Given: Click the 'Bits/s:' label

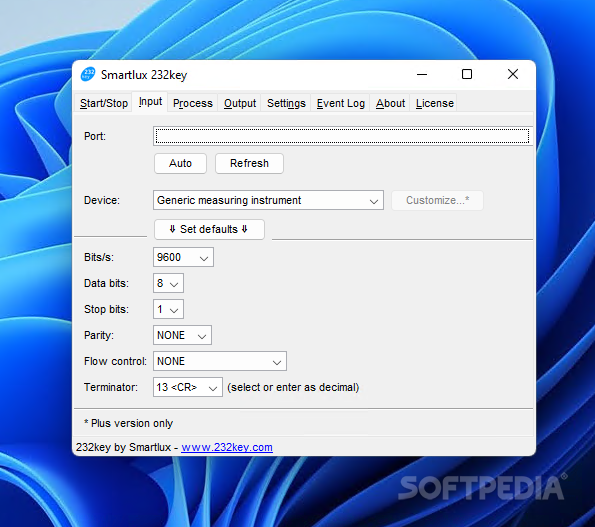Looking at the screenshot, I should point(99,258).
